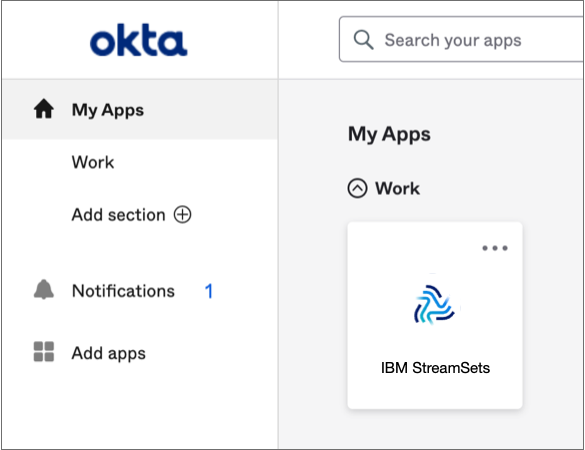Click the Okta logo
585x450 pixels.
[138, 40]
